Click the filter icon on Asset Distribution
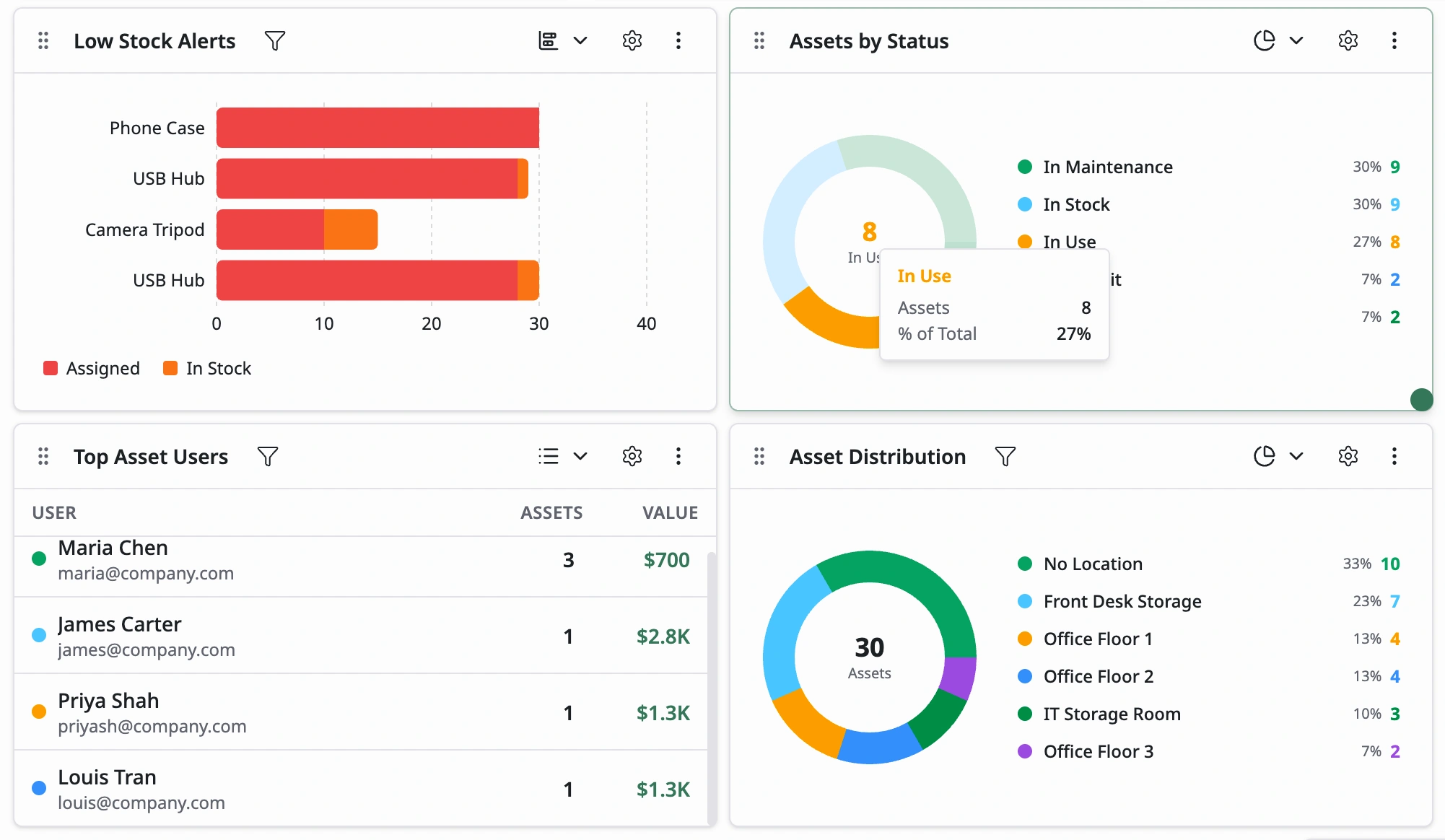This screenshot has height=840, width=1445. (1005, 457)
